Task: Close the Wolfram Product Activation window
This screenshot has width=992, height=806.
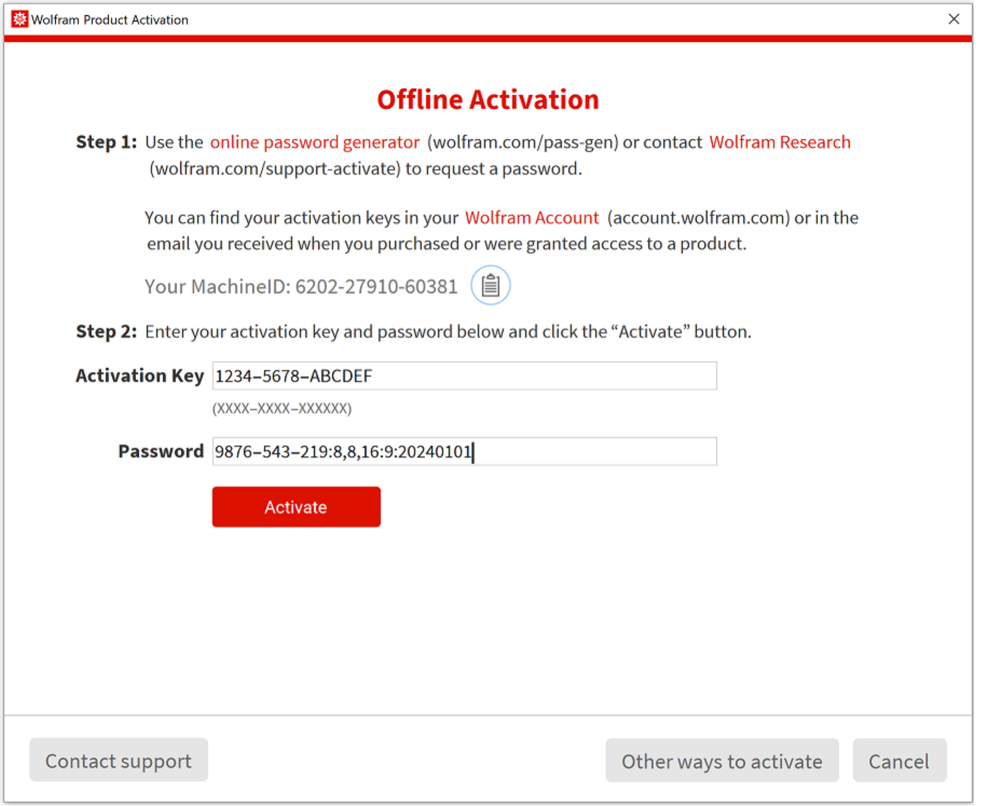Action: [x=953, y=19]
